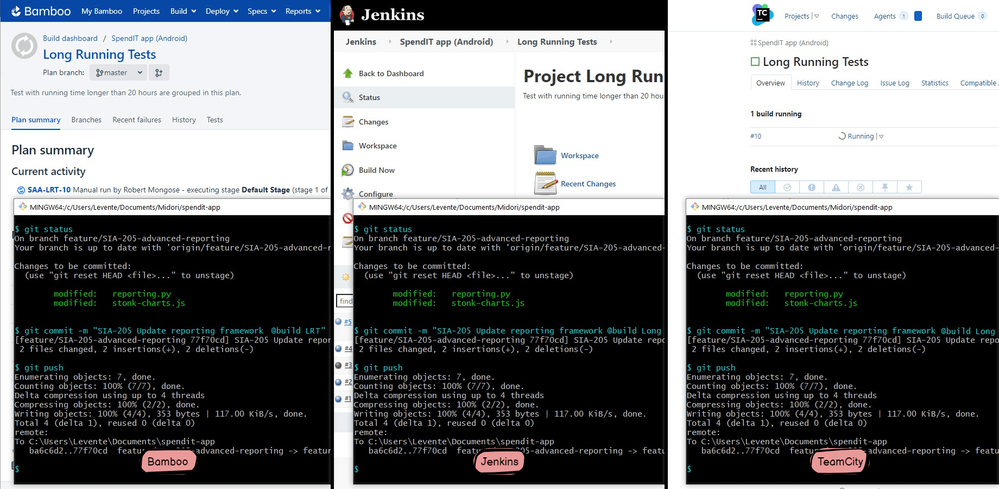Open the Workspace link in Jenkins main panel
Screen dimensions: 999x489
[x=579, y=155]
